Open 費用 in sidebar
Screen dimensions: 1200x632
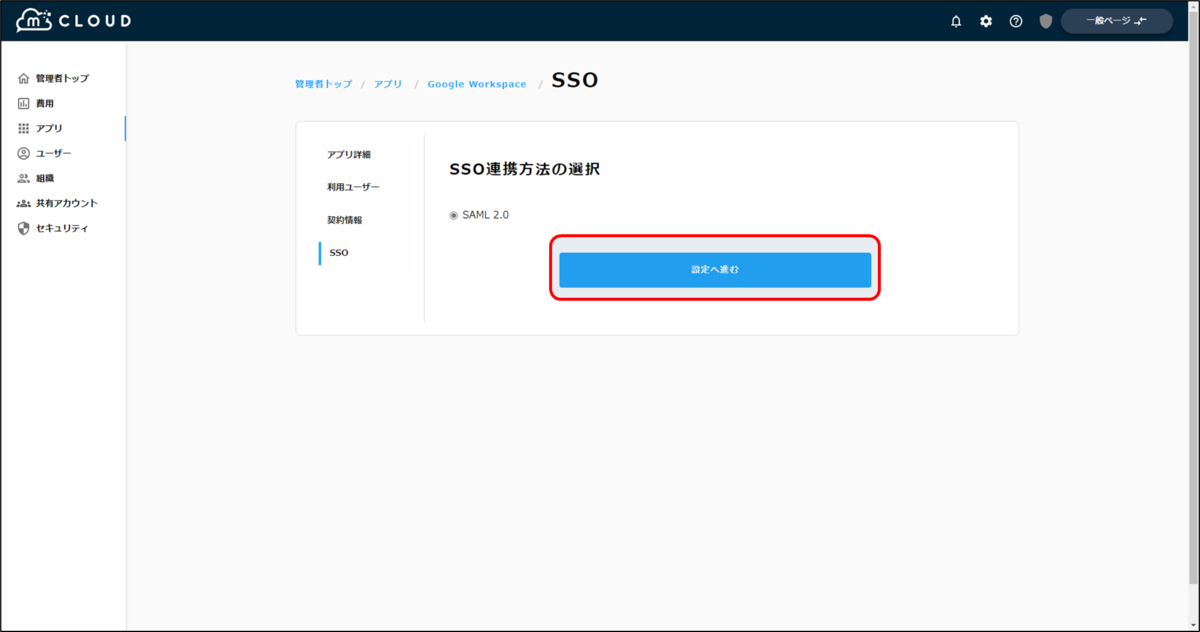[x=45, y=103]
